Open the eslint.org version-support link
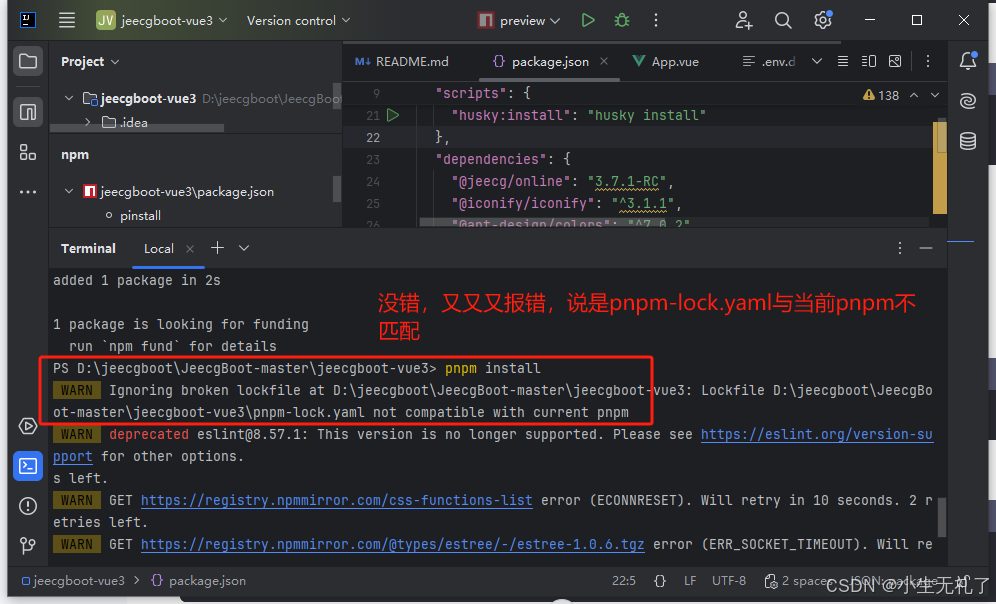The image size is (996, 604). [x=818, y=434]
